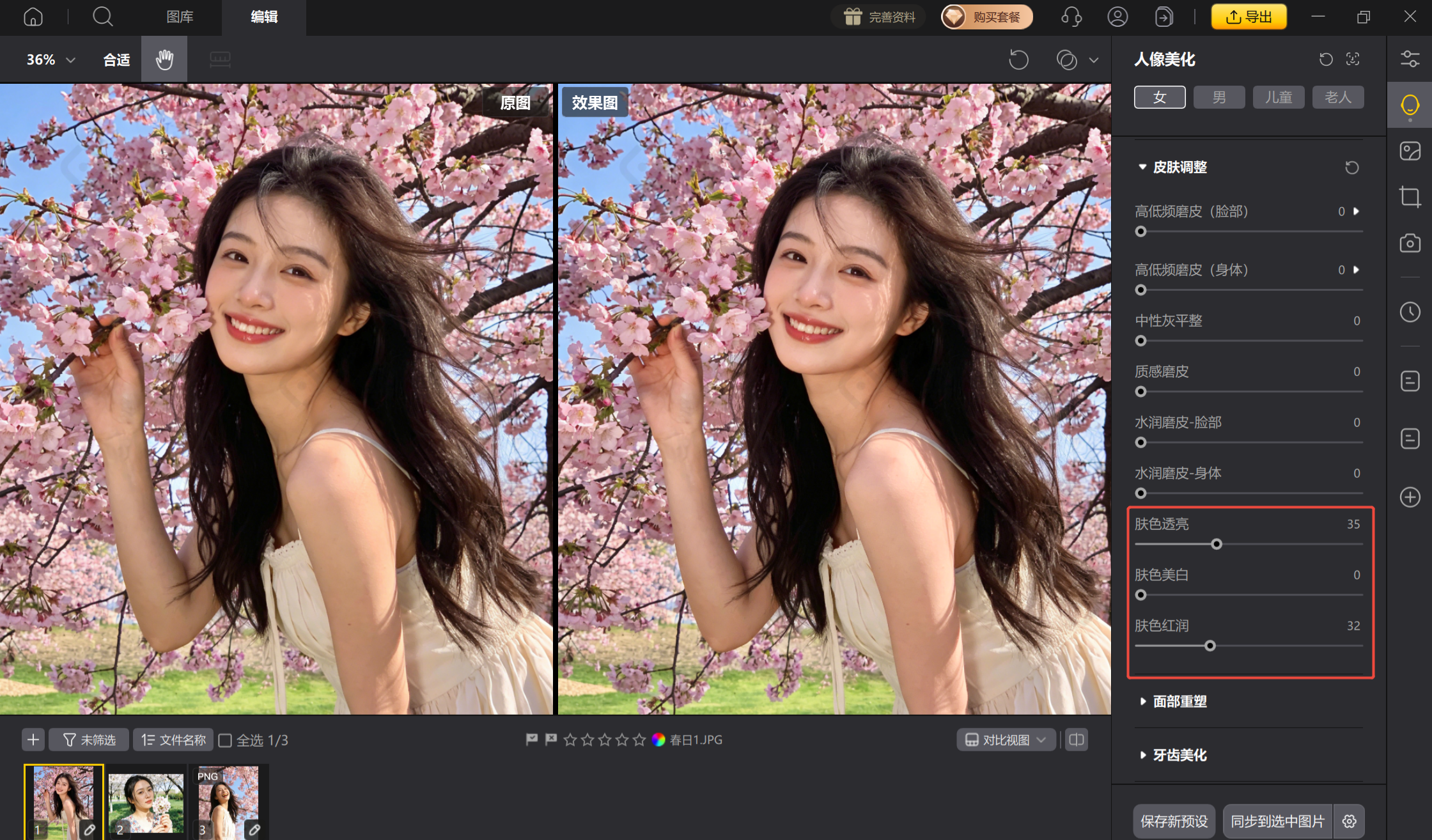Select the hand pan tool
Screen dimensions: 1432x840
pyautogui.click(x=164, y=59)
